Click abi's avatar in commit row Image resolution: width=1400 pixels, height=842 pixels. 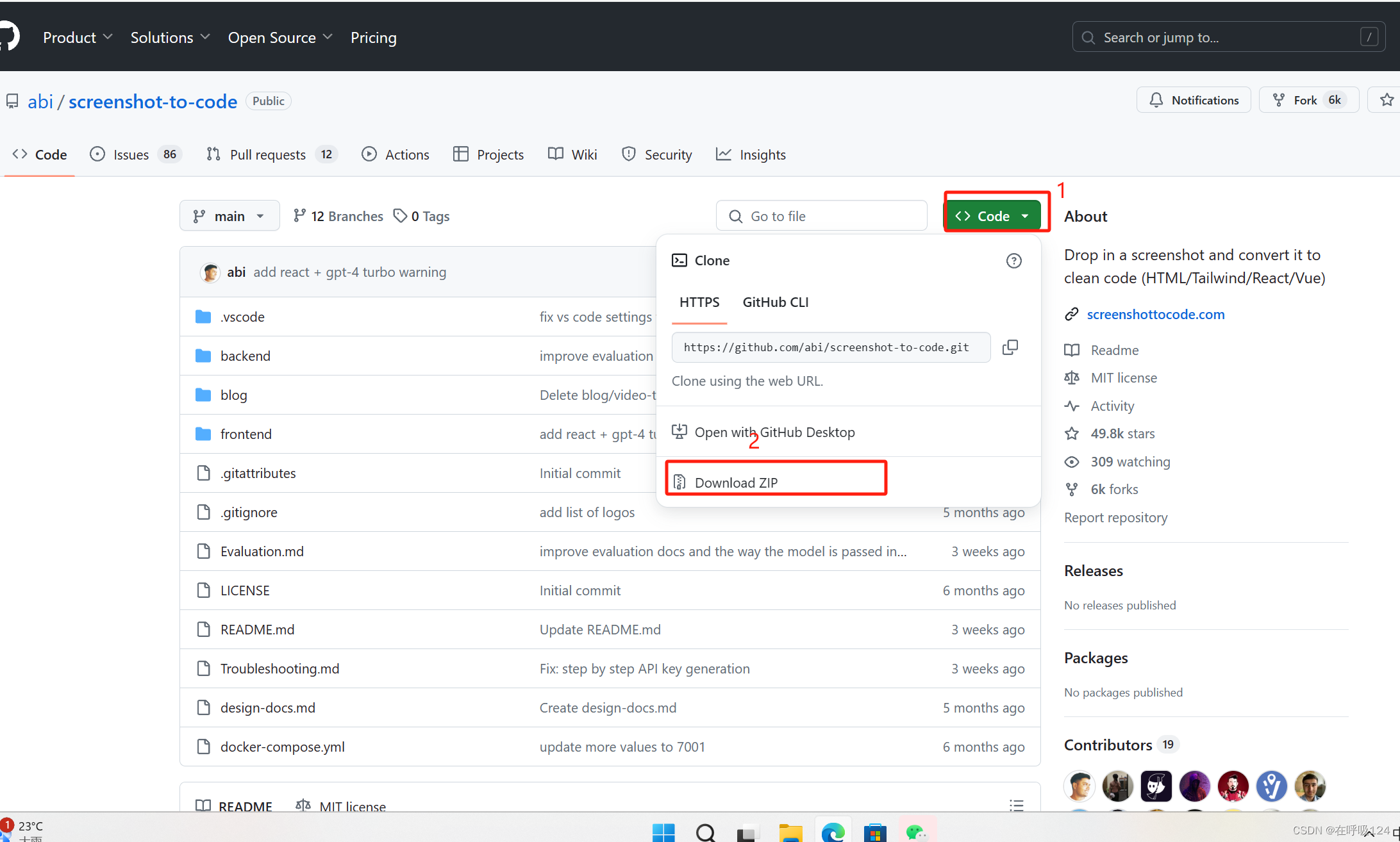tap(210, 272)
